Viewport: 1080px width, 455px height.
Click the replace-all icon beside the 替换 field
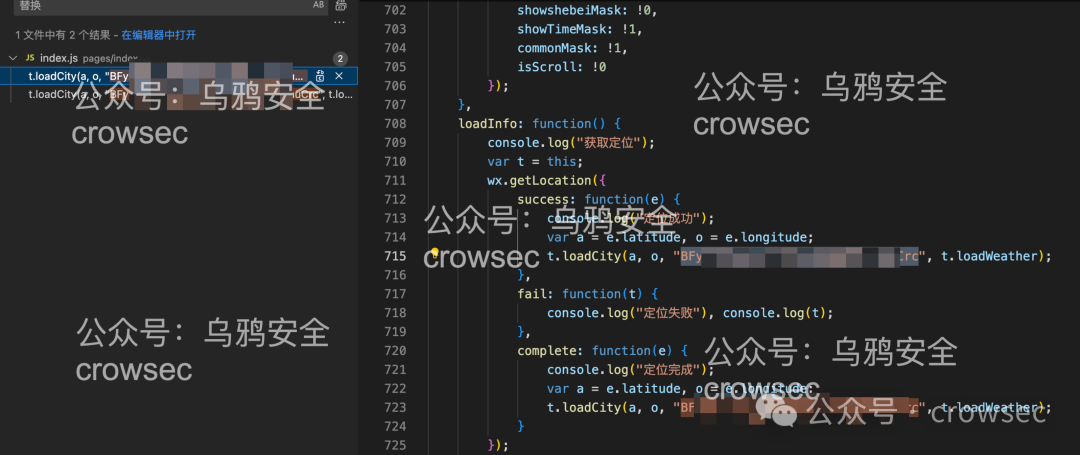click(340, 6)
